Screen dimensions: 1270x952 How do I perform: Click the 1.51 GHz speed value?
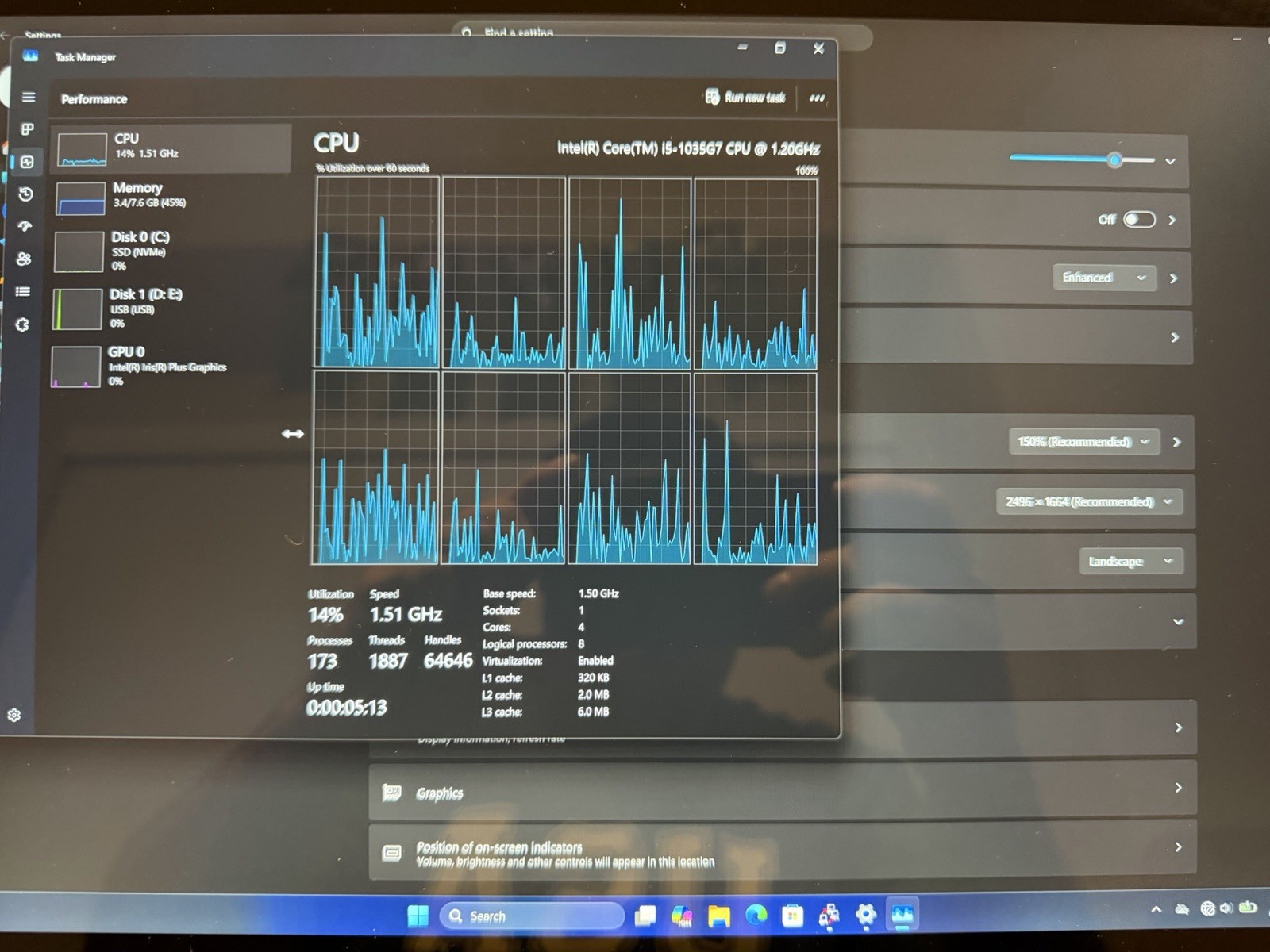pyautogui.click(x=406, y=614)
